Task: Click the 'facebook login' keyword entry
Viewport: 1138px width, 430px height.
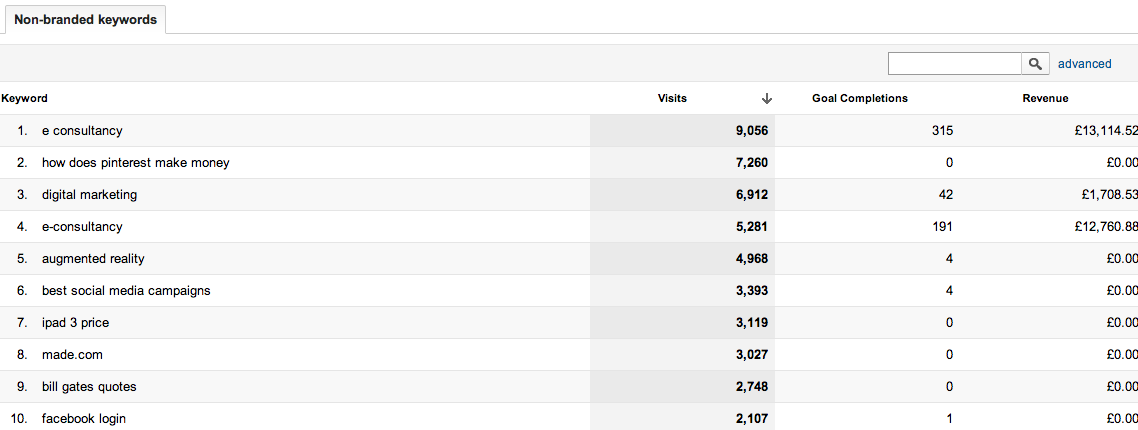Action: tap(84, 419)
